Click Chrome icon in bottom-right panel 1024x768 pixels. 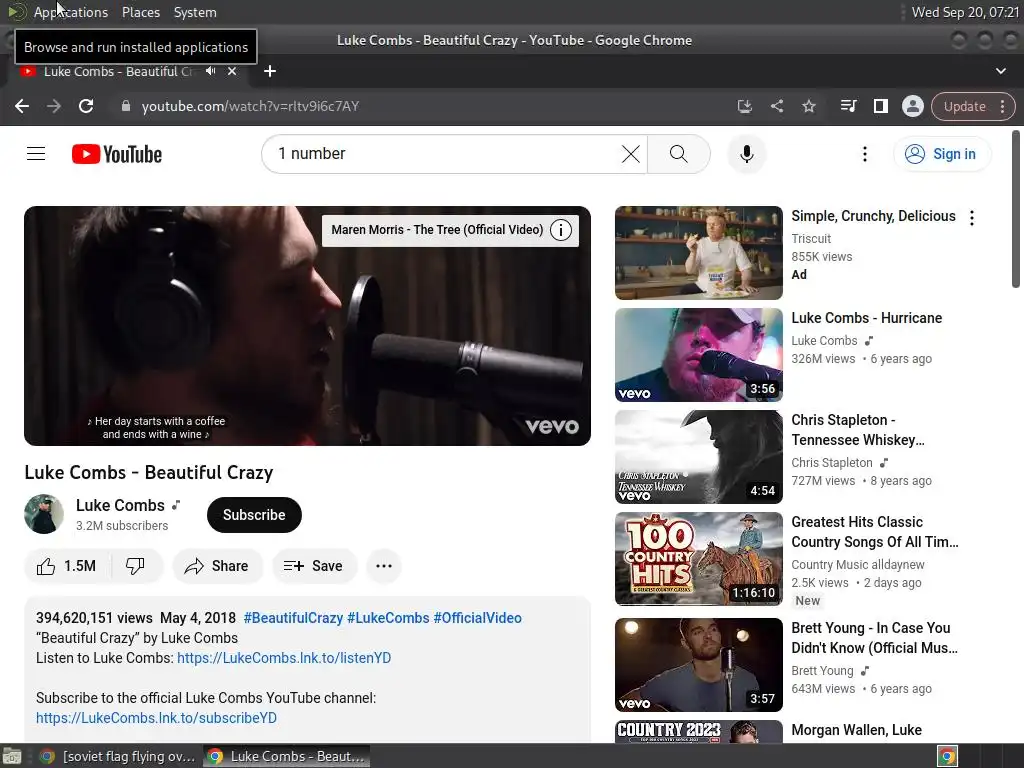947,756
